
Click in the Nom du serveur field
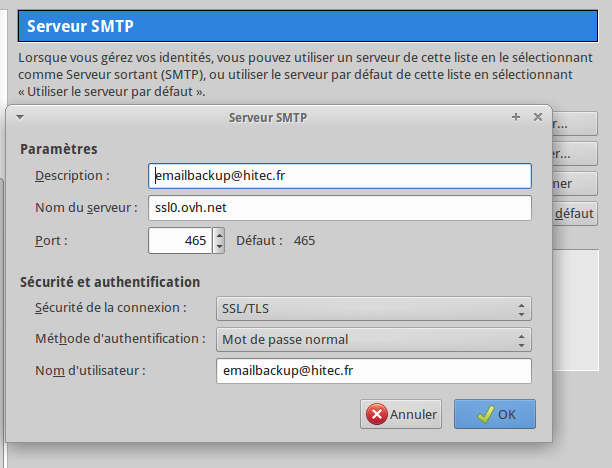[x=340, y=208]
